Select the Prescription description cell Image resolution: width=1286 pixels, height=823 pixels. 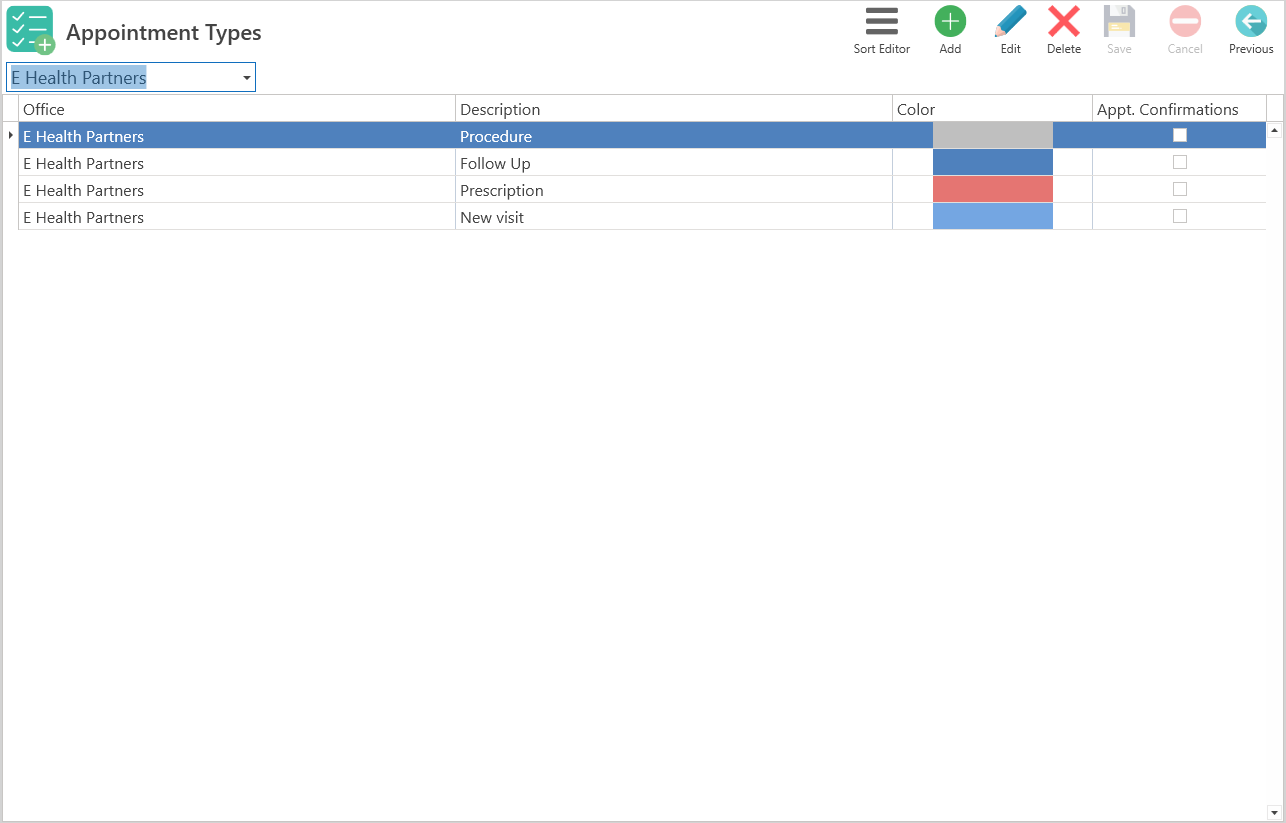(674, 190)
